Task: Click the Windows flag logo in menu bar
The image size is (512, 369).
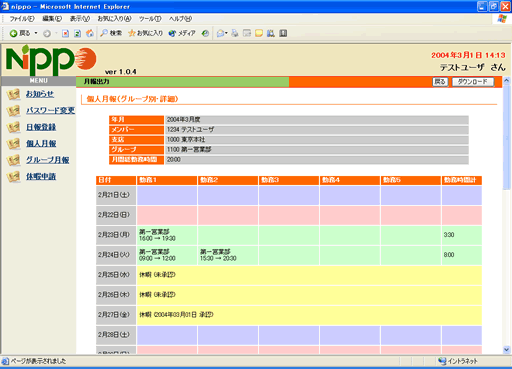Action: (x=502, y=19)
